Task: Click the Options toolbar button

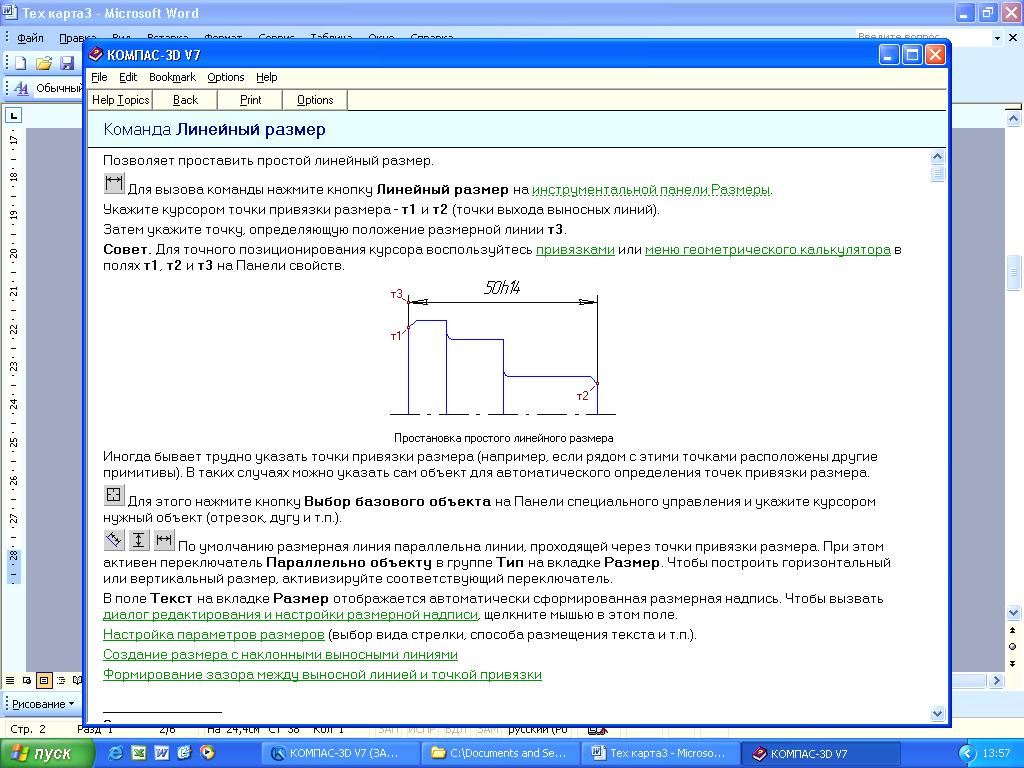Action: tap(315, 100)
